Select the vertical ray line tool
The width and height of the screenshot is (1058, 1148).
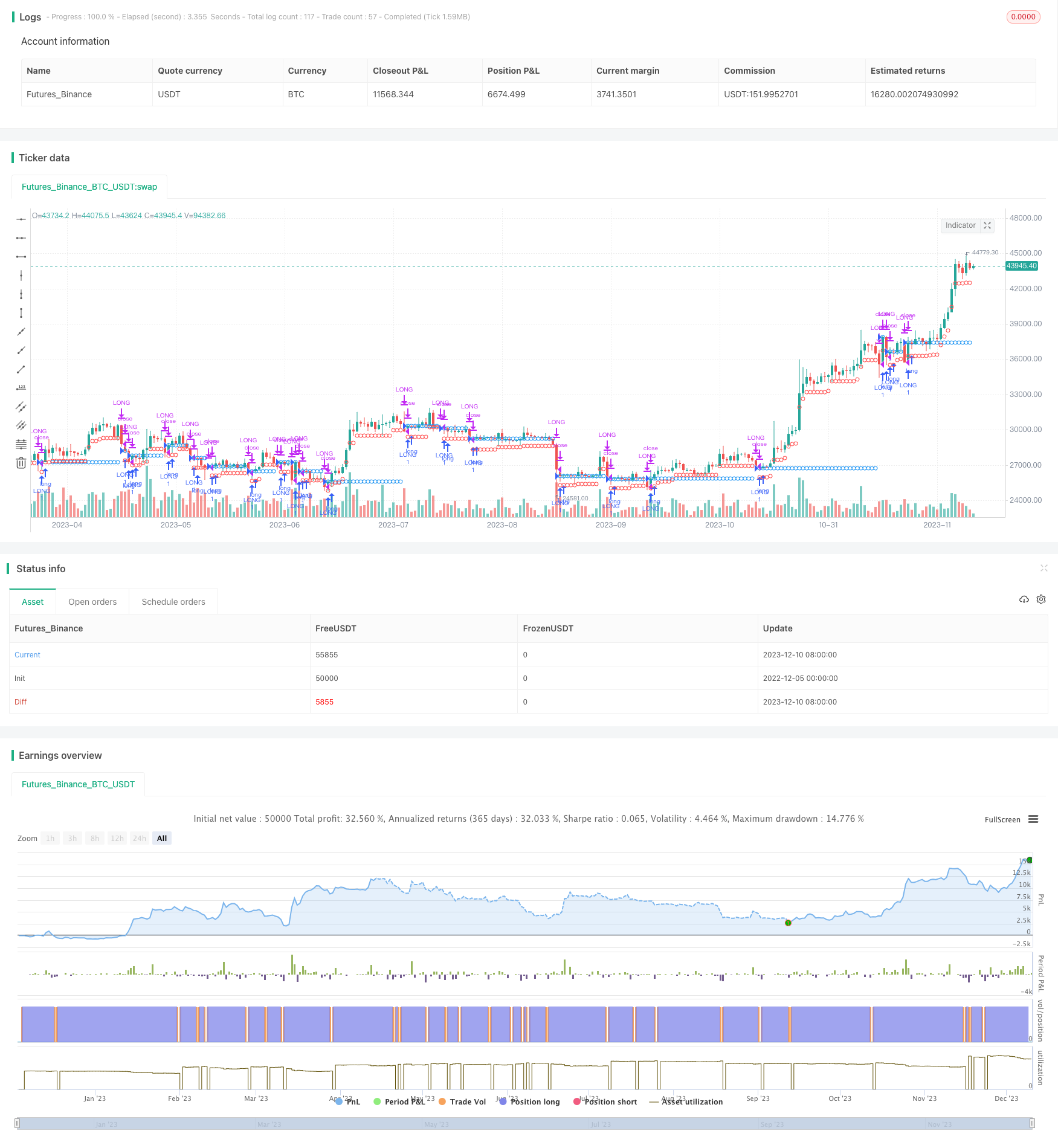click(21, 294)
